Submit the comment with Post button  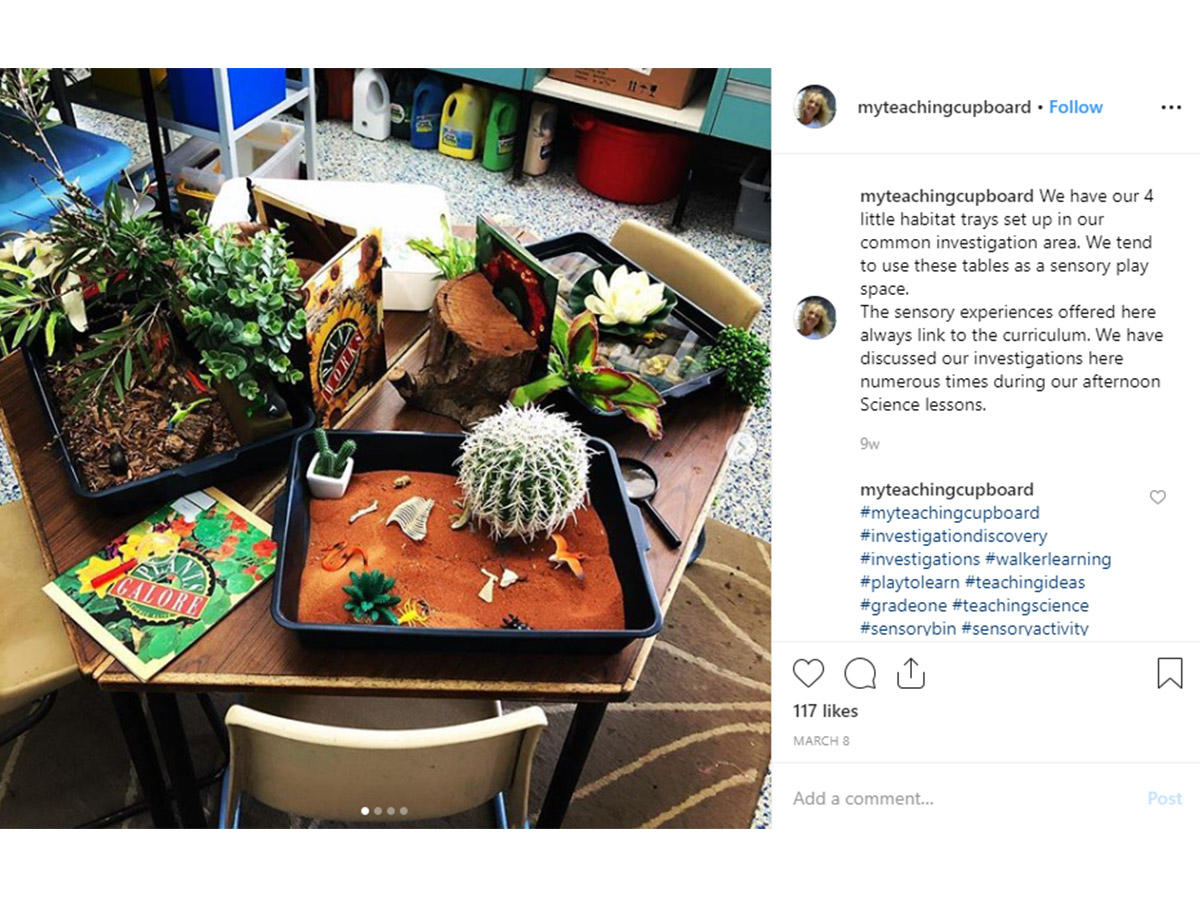pyautogui.click(x=1165, y=798)
